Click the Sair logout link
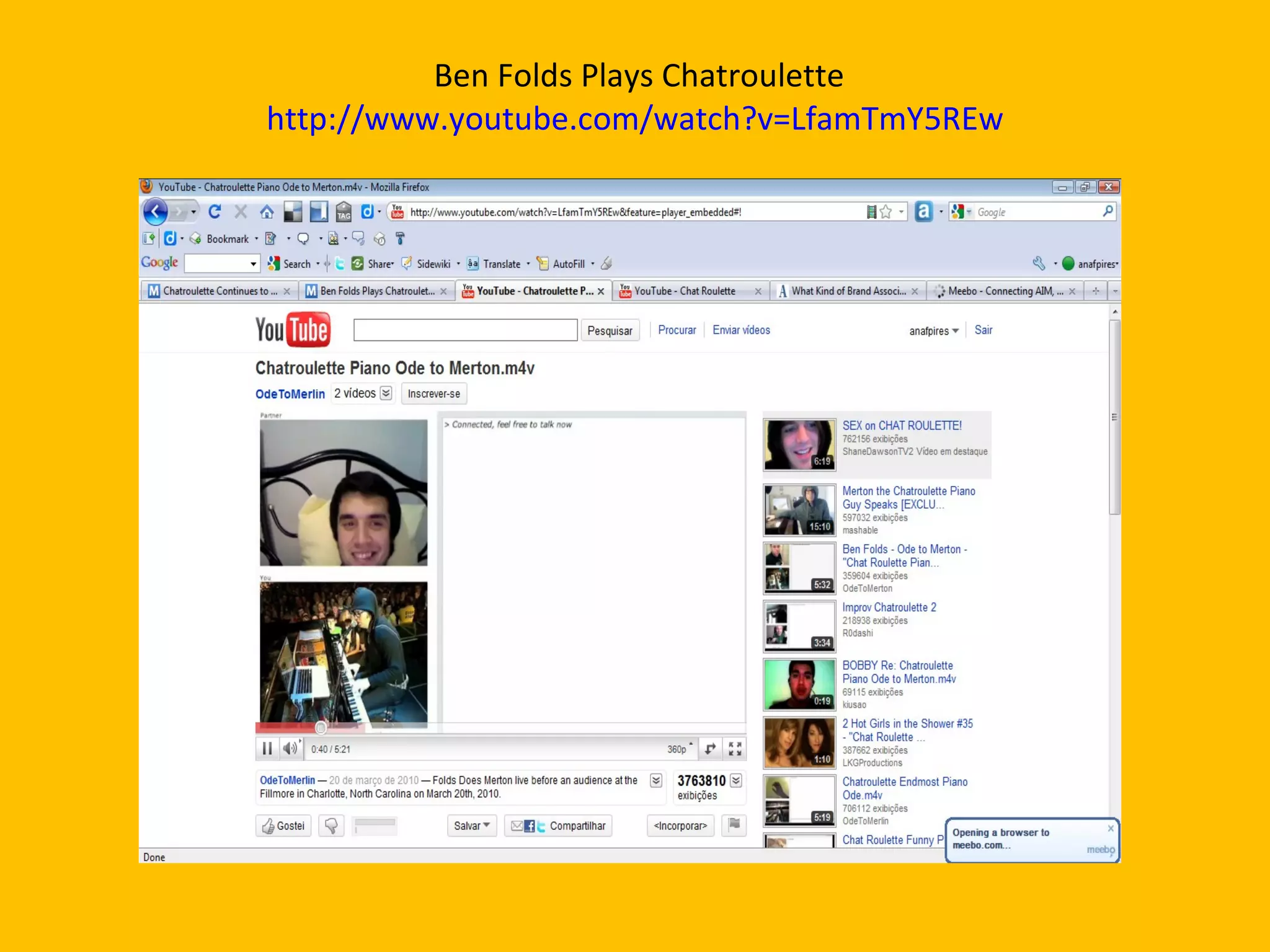The image size is (1270, 952). click(x=983, y=330)
